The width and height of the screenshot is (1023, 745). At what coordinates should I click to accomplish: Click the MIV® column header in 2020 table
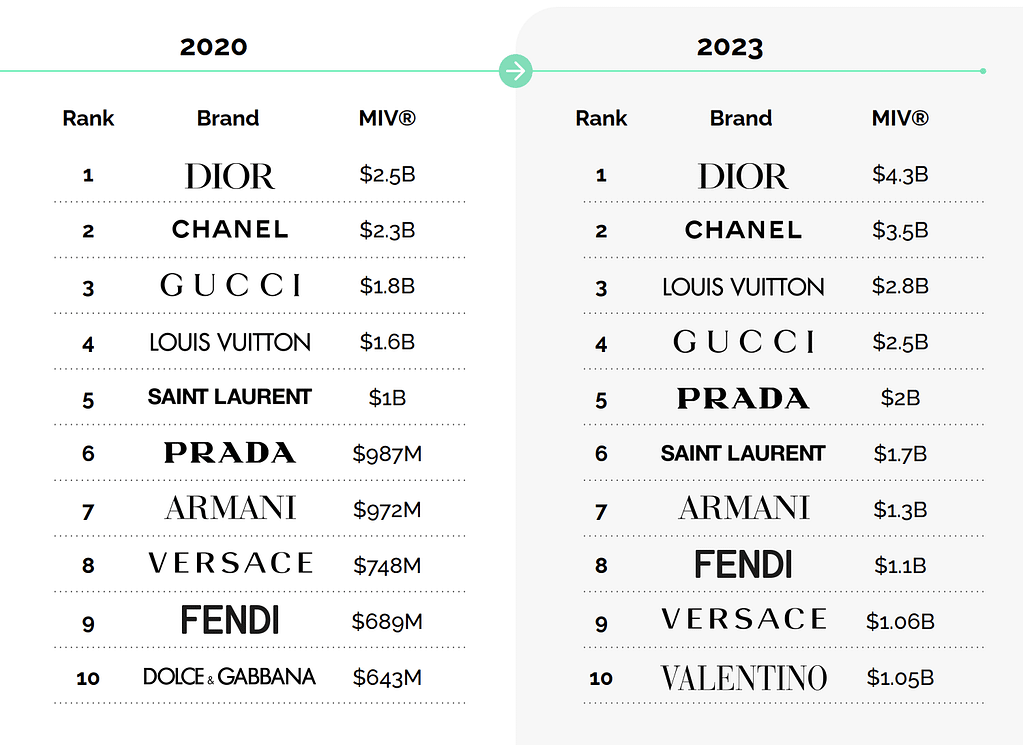tap(387, 118)
